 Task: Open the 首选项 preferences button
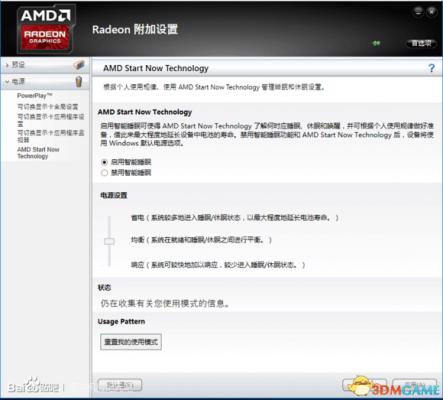tap(421, 43)
